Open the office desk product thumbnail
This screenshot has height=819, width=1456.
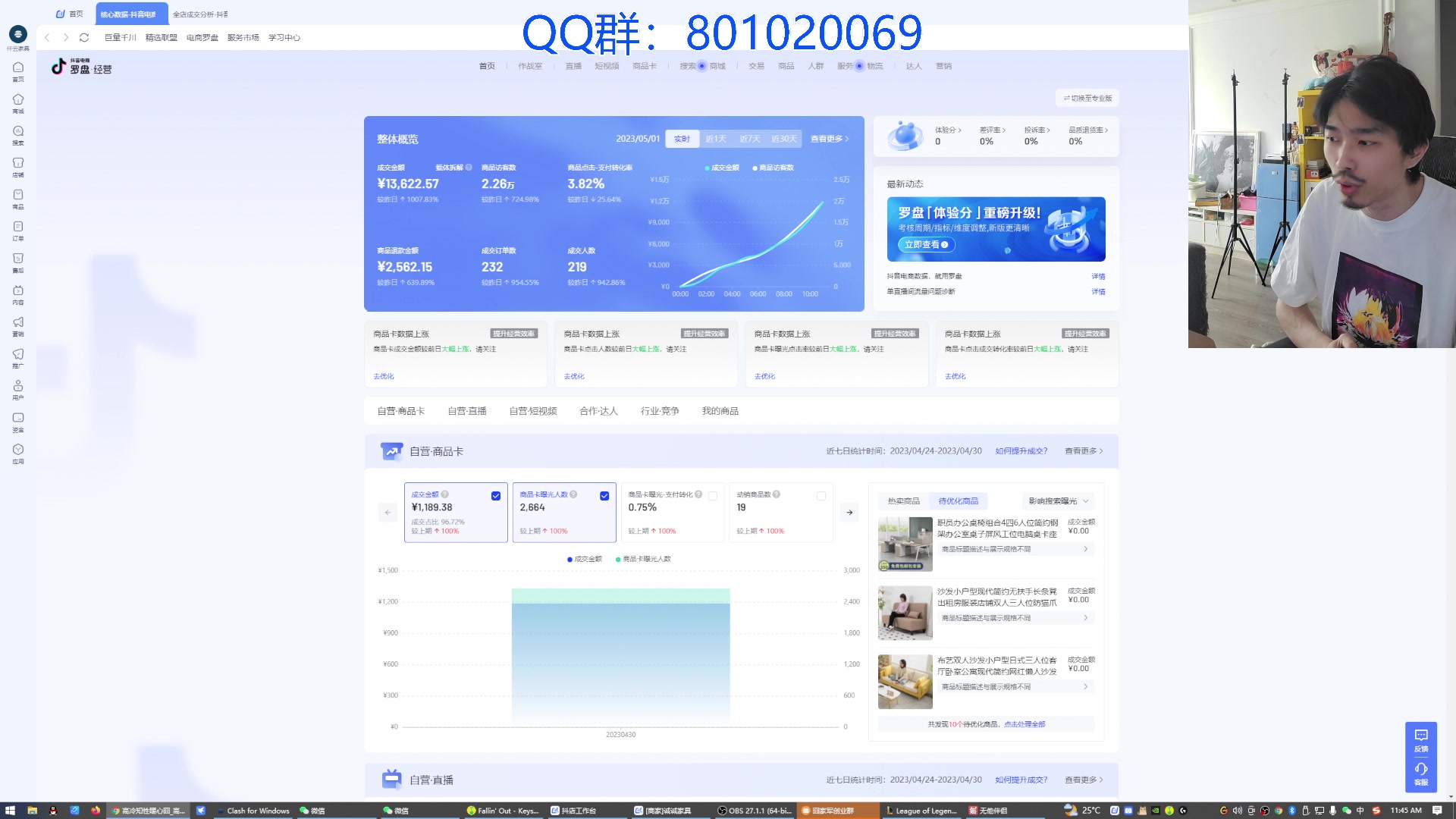click(x=905, y=544)
